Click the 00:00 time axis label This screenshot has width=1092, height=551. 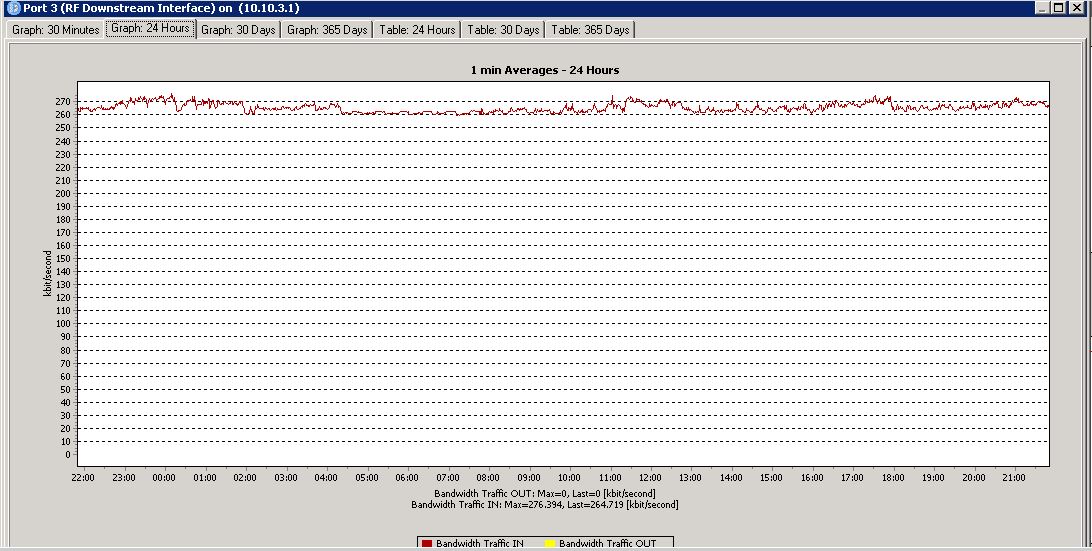164,478
